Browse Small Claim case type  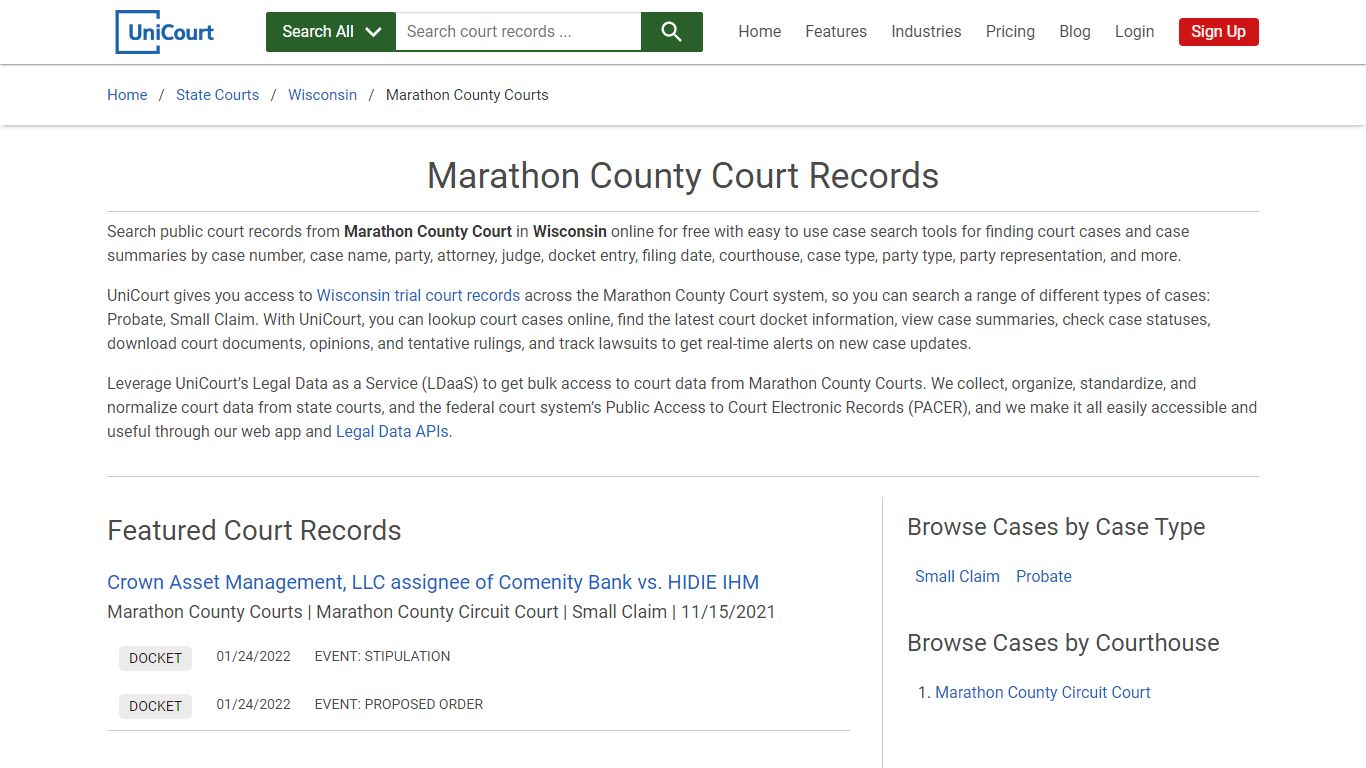(x=957, y=577)
